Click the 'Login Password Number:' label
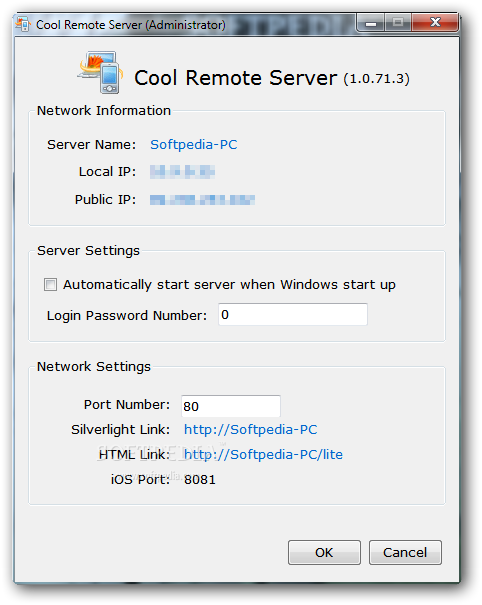Image resolution: width=482 pixels, height=605 pixels. pos(127,316)
